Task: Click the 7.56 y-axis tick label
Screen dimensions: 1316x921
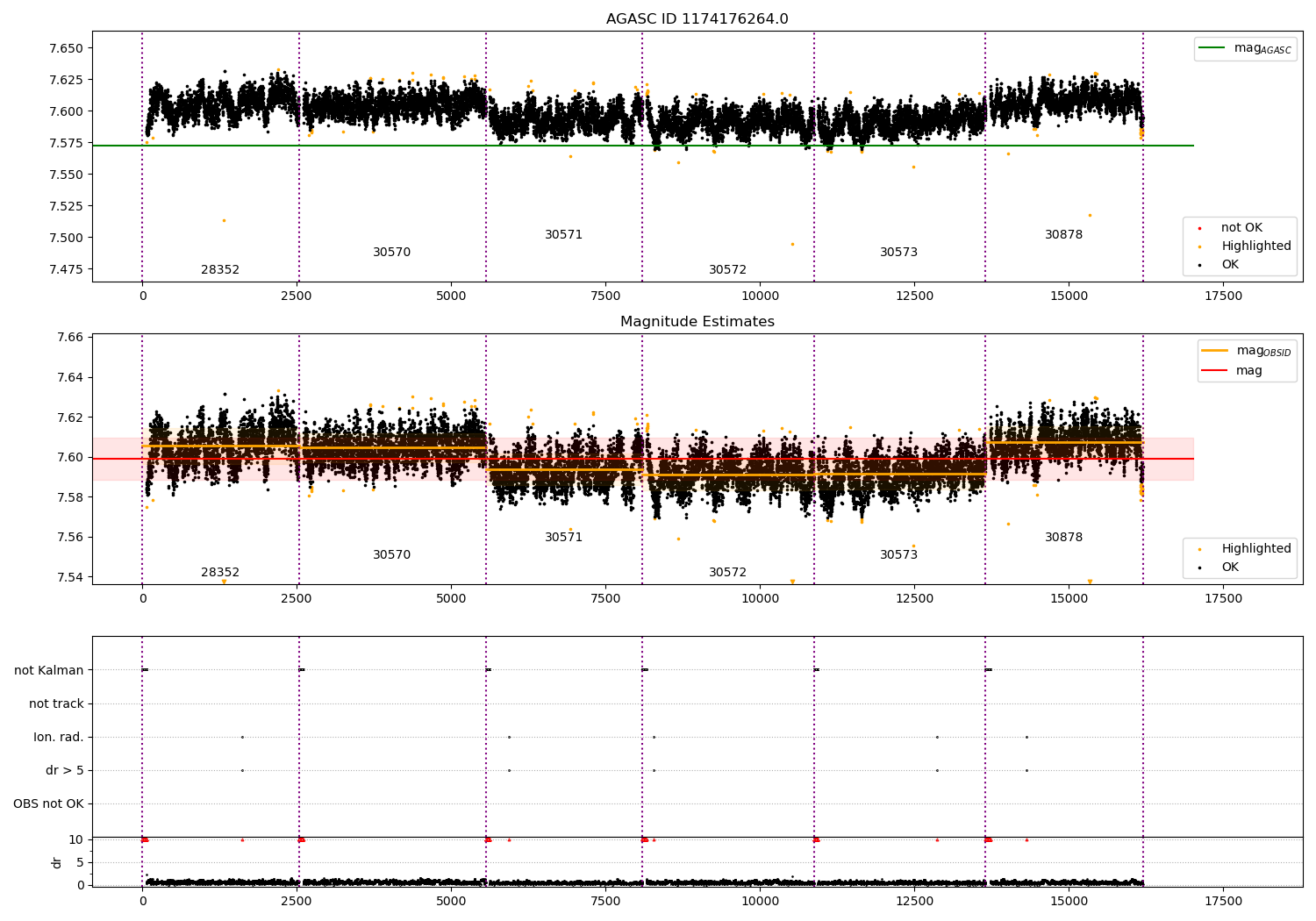Action: click(x=70, y=537)
